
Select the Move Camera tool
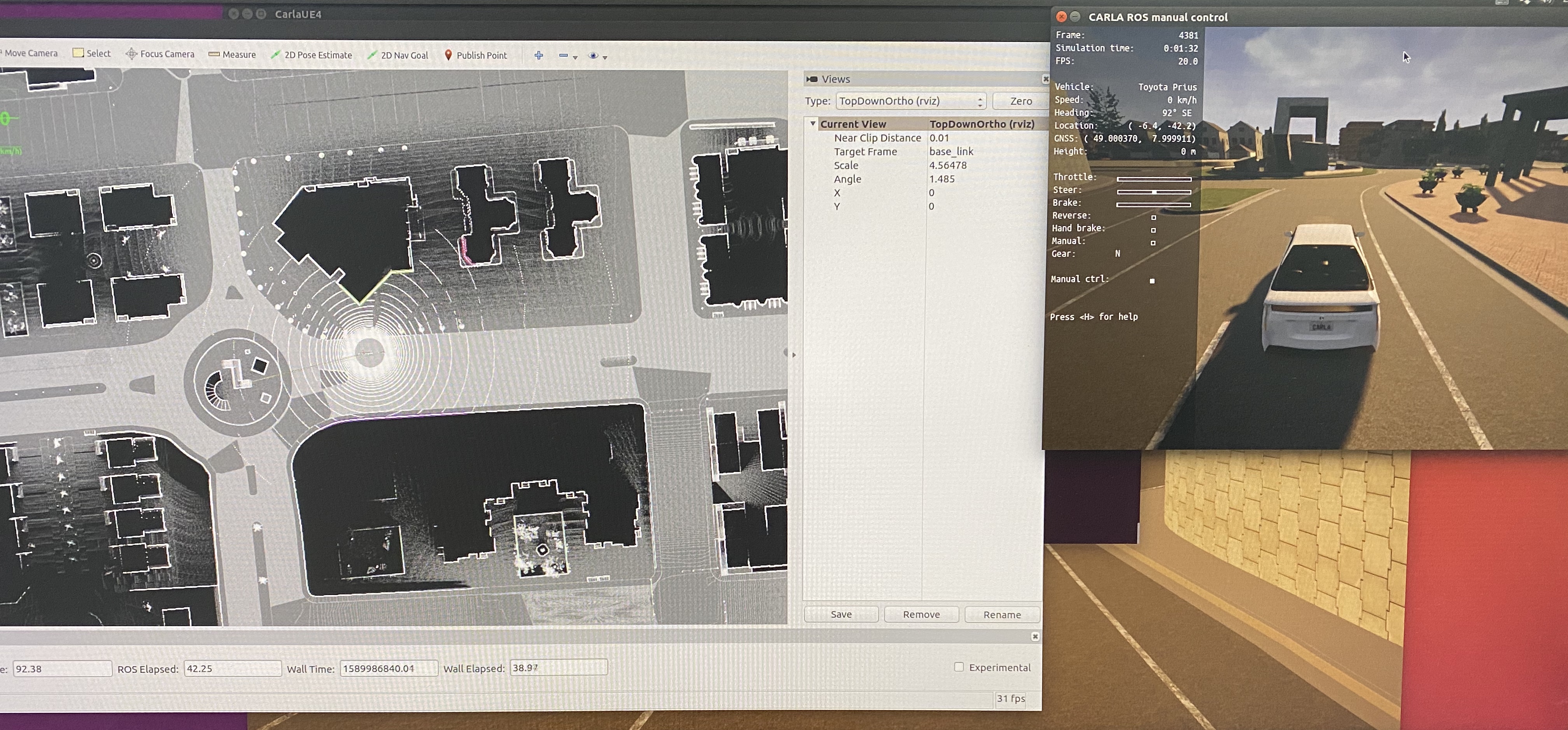[x=30, y=53]
